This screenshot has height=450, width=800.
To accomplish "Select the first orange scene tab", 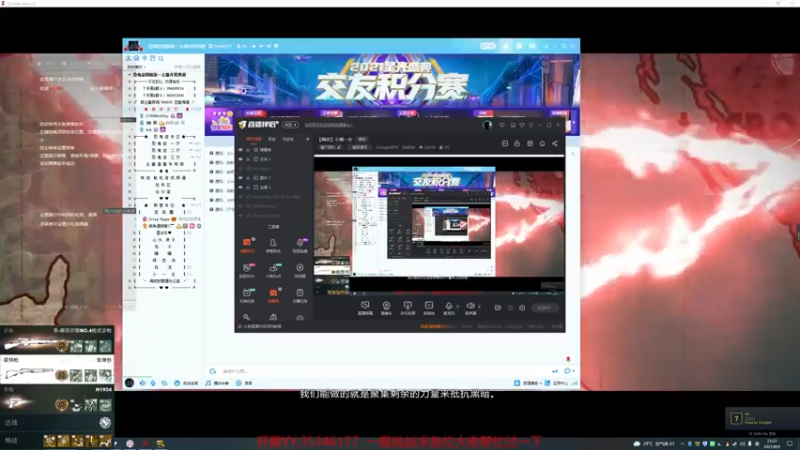I will tap(254, 139).
